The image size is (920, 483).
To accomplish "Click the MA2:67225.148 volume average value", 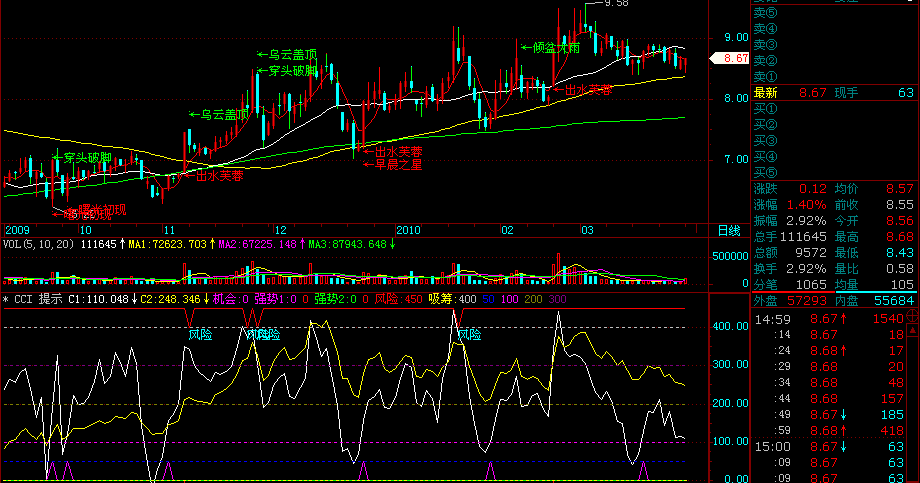I will pyautogui.click(x=257, y=244).
